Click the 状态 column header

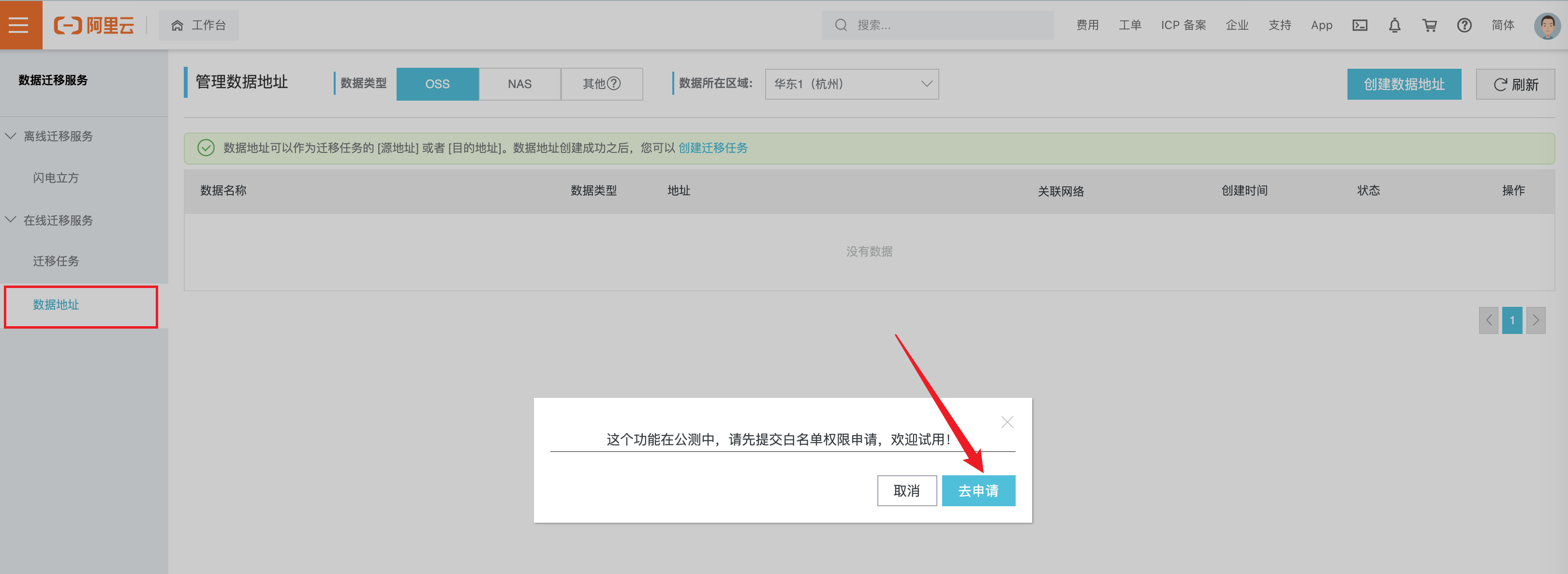(1368, 191)
